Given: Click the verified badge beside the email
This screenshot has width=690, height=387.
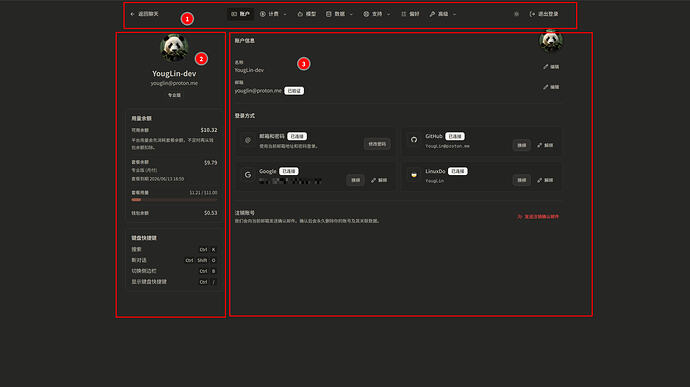Looking at the screenshot, I should (x=294, y=91).
